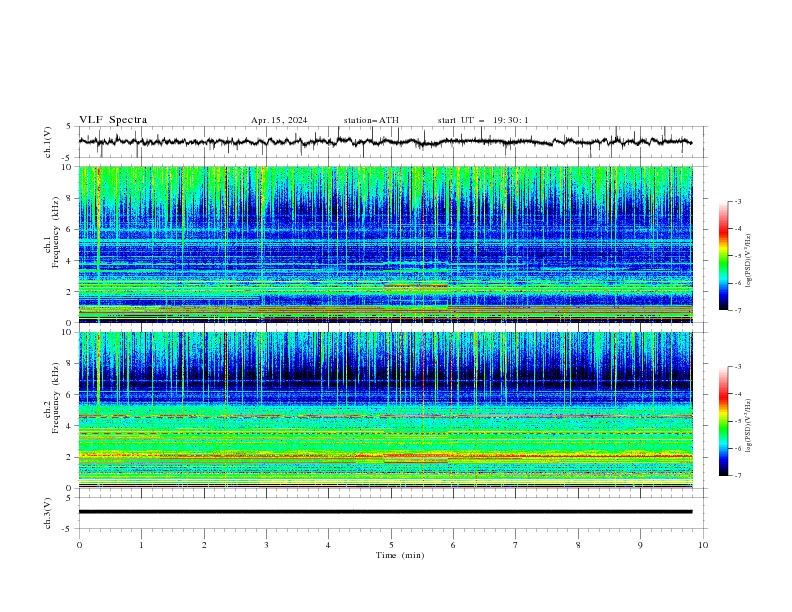Click the lower PSD color scale bar

(x=723, y=421)
